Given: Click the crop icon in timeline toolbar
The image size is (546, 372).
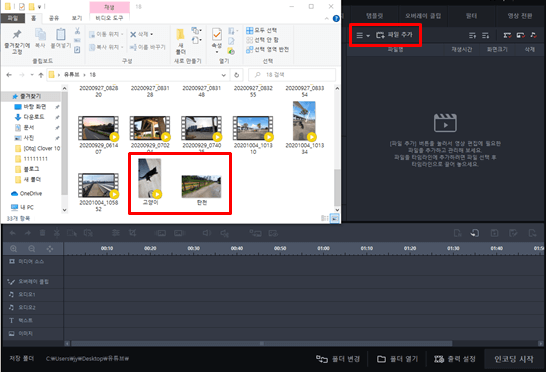Looking at the screenshot, I should 132,233.
